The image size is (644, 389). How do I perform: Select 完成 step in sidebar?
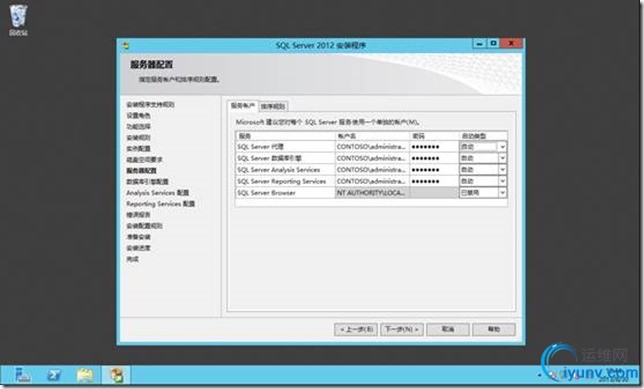[132, 259]
